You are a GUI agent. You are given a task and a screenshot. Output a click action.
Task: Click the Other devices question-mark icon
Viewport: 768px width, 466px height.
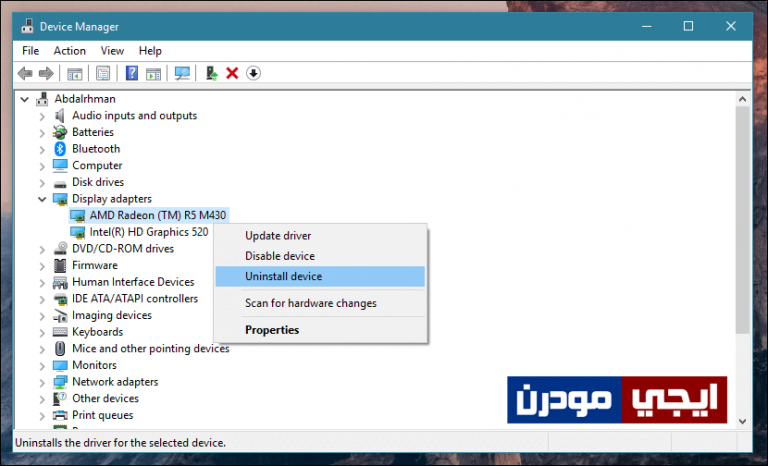tap(60, 398)
